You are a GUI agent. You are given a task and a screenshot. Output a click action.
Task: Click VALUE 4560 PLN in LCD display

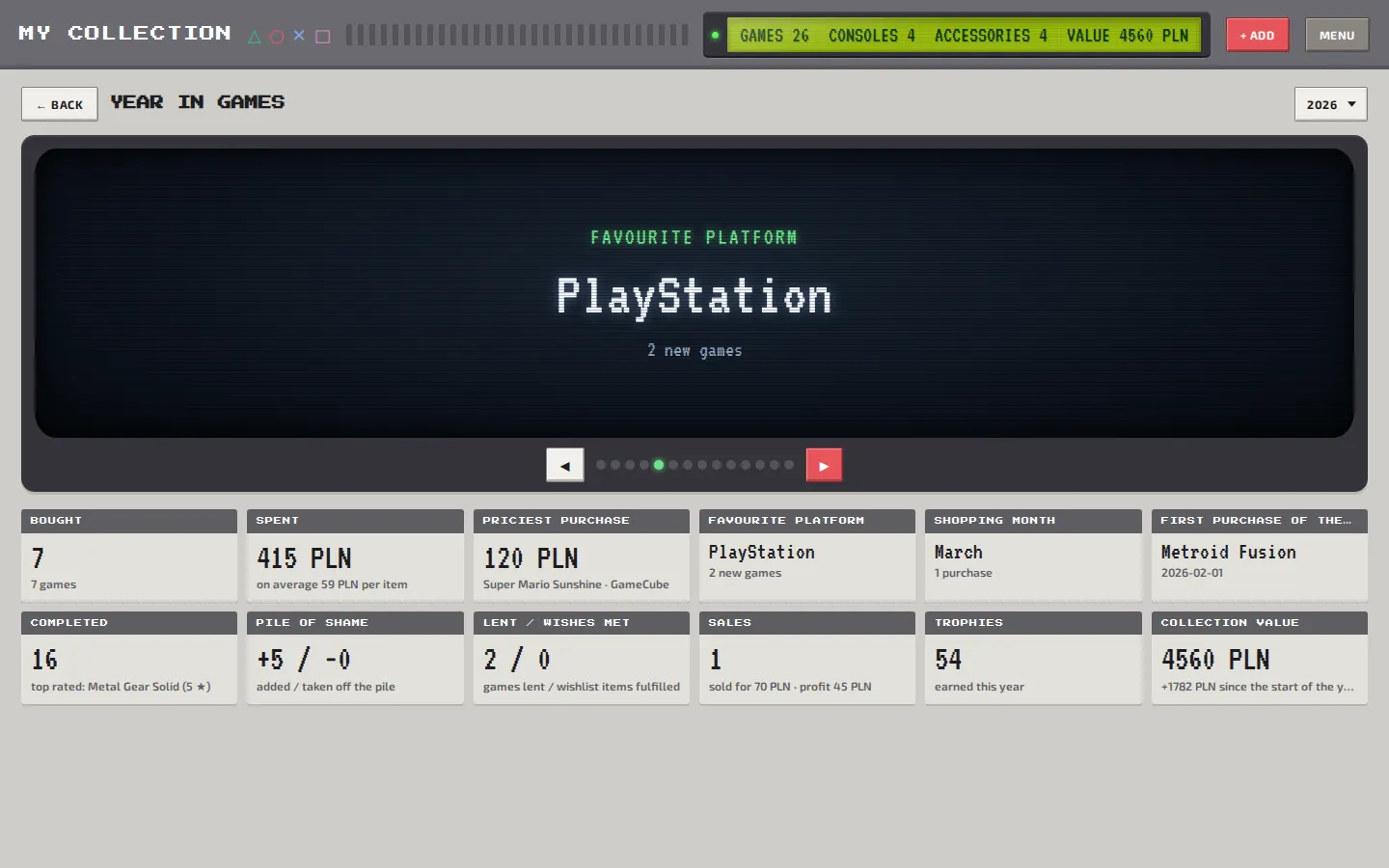[x=1128, y=36]
